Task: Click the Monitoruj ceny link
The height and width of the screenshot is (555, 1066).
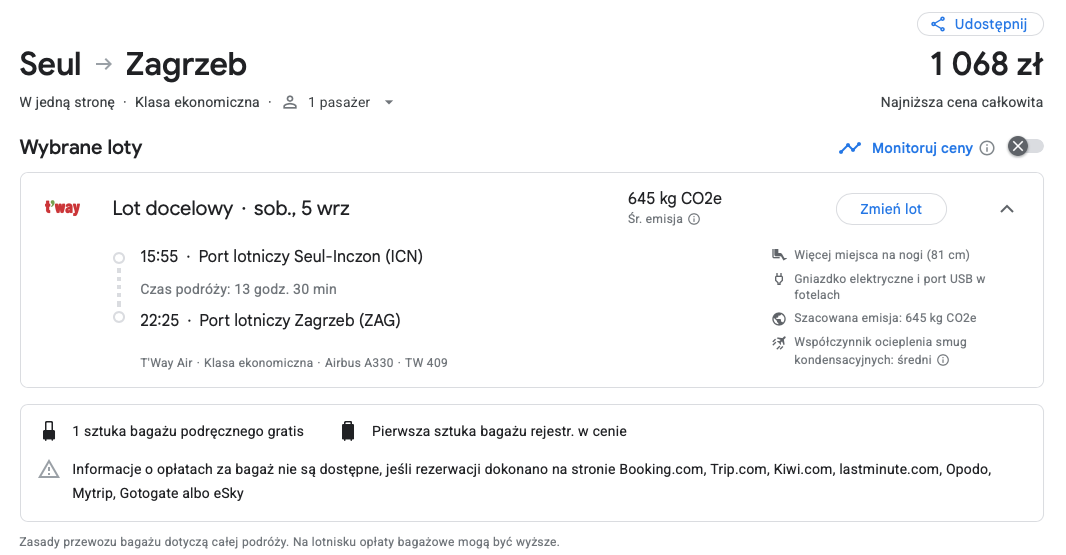Action: [x=922, y=148]
